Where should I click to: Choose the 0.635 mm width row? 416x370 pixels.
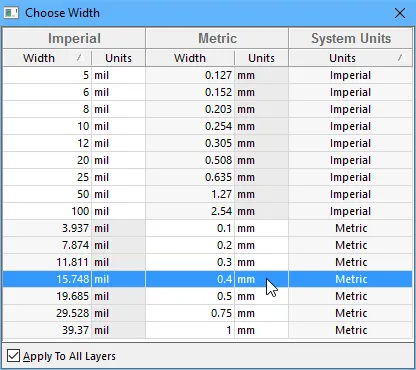(x=208, y=177)
